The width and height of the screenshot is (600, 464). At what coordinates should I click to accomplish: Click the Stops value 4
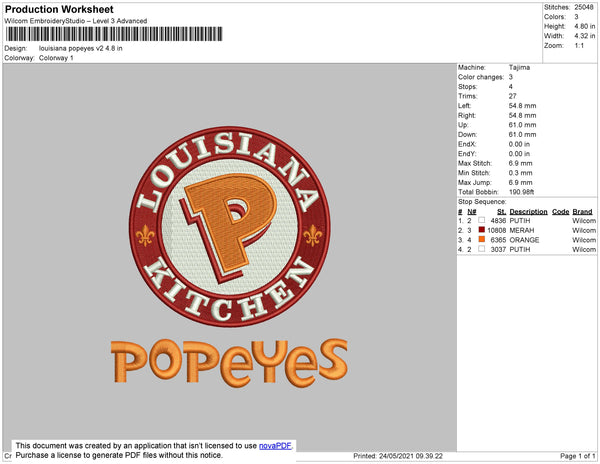510,86
